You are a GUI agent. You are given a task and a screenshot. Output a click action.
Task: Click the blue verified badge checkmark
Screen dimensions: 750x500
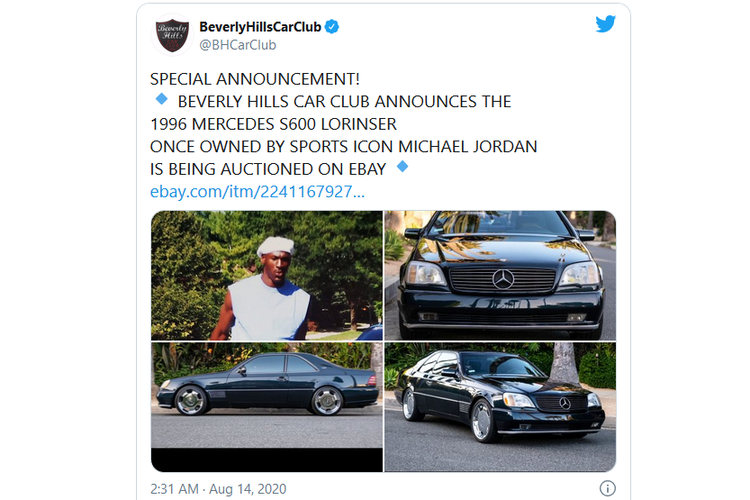332,27
